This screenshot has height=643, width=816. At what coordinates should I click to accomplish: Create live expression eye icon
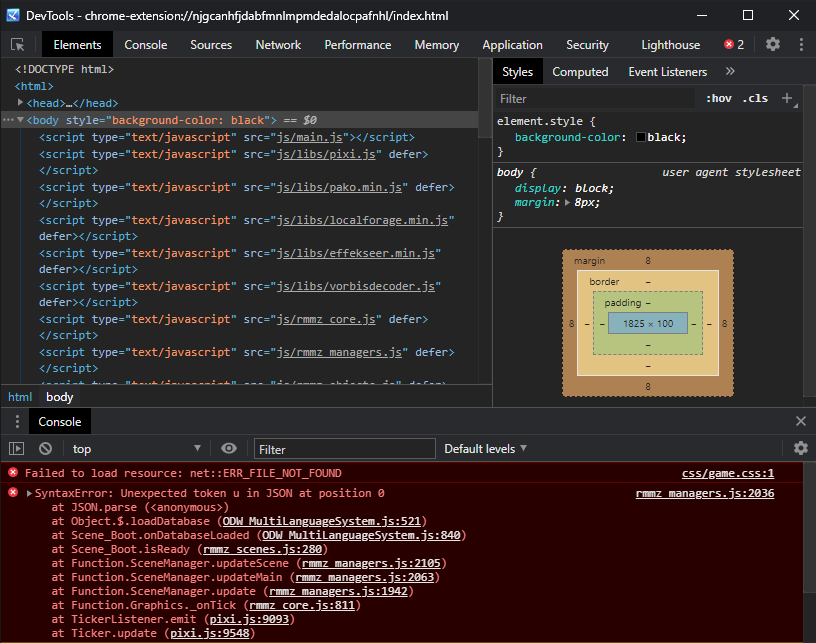pyautogui.click(x=229, y=448)
